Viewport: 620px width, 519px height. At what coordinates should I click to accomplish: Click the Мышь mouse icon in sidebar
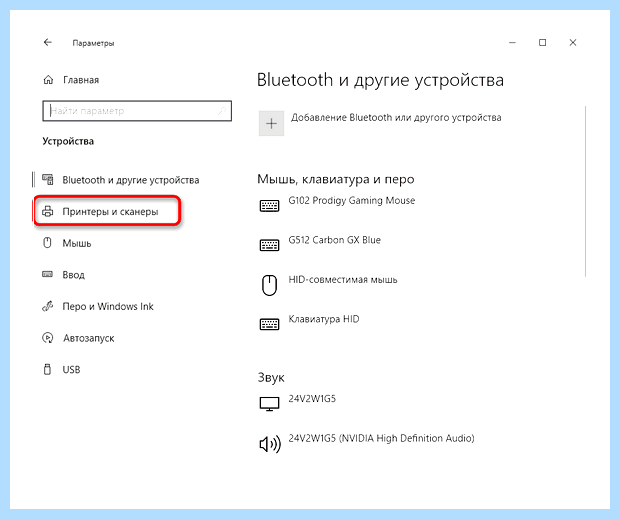tap(47, 243)
